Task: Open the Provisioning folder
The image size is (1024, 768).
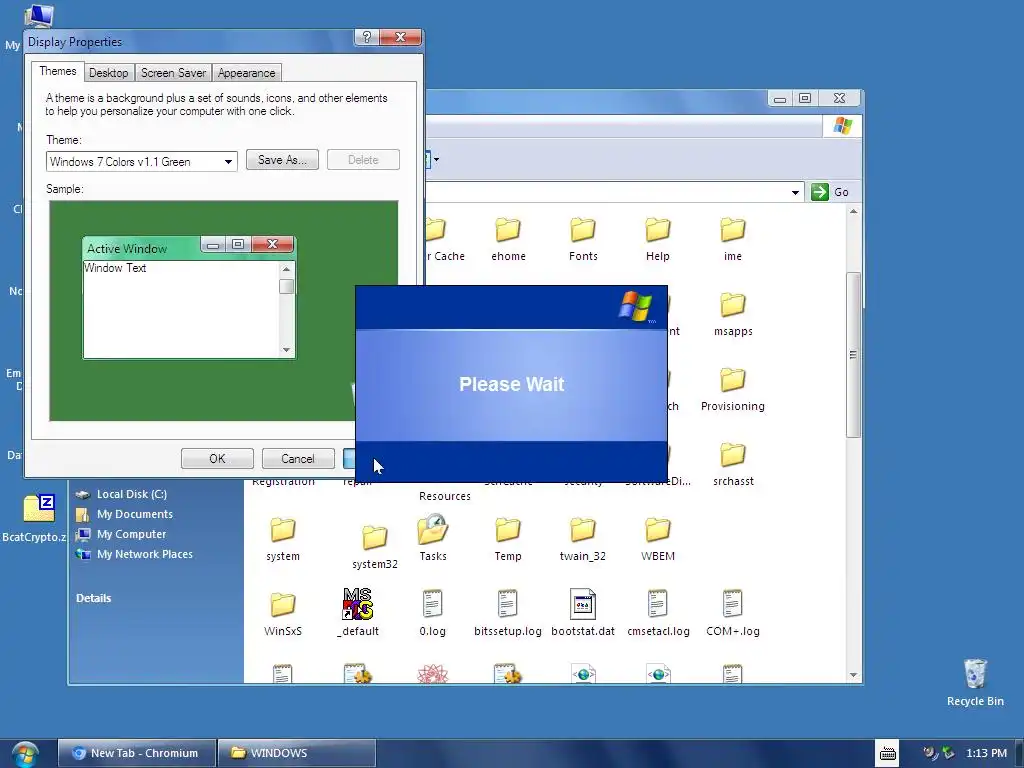Action: point(733,389)
